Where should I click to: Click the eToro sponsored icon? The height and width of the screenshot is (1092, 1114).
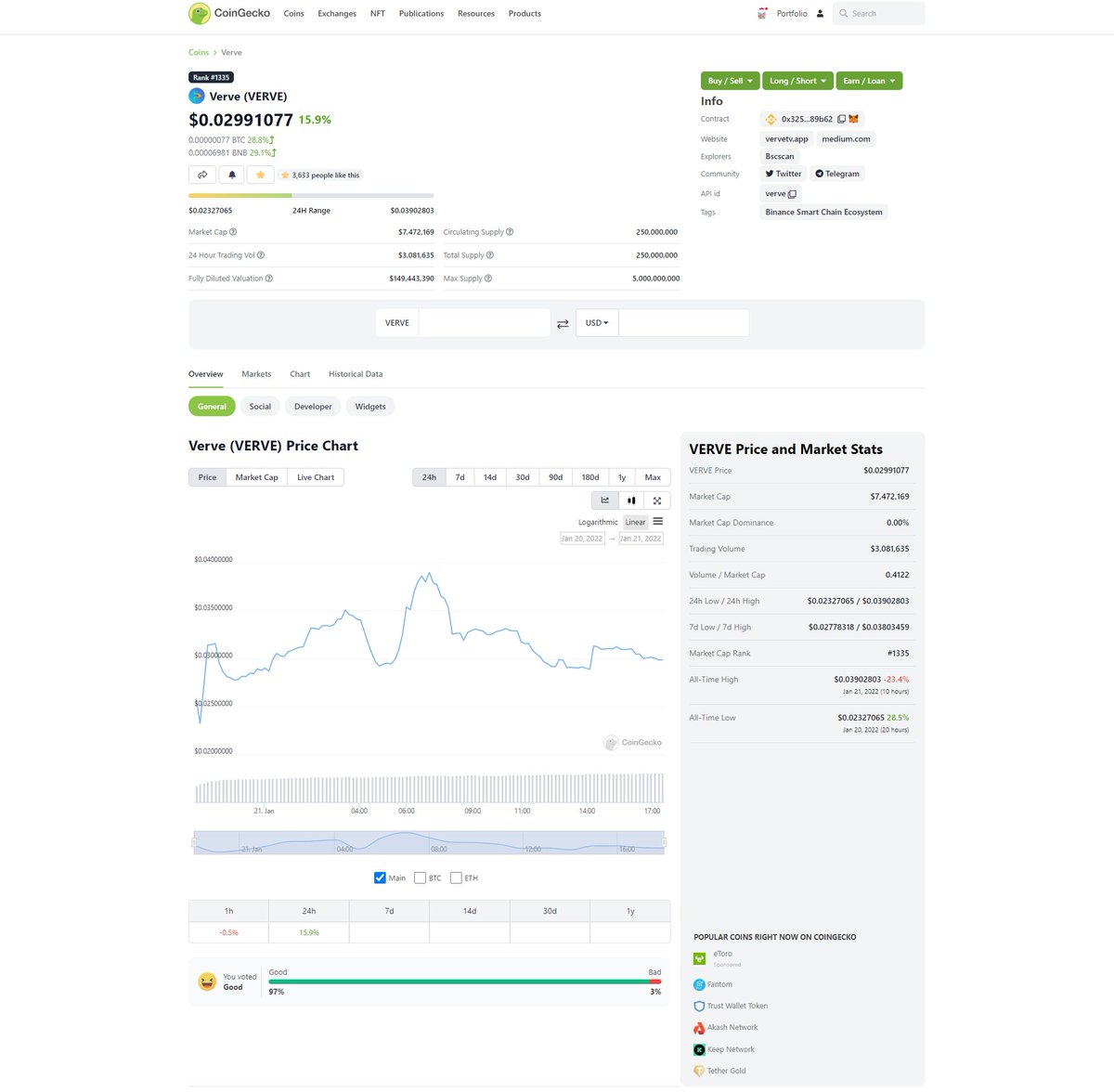pos(700,958)
